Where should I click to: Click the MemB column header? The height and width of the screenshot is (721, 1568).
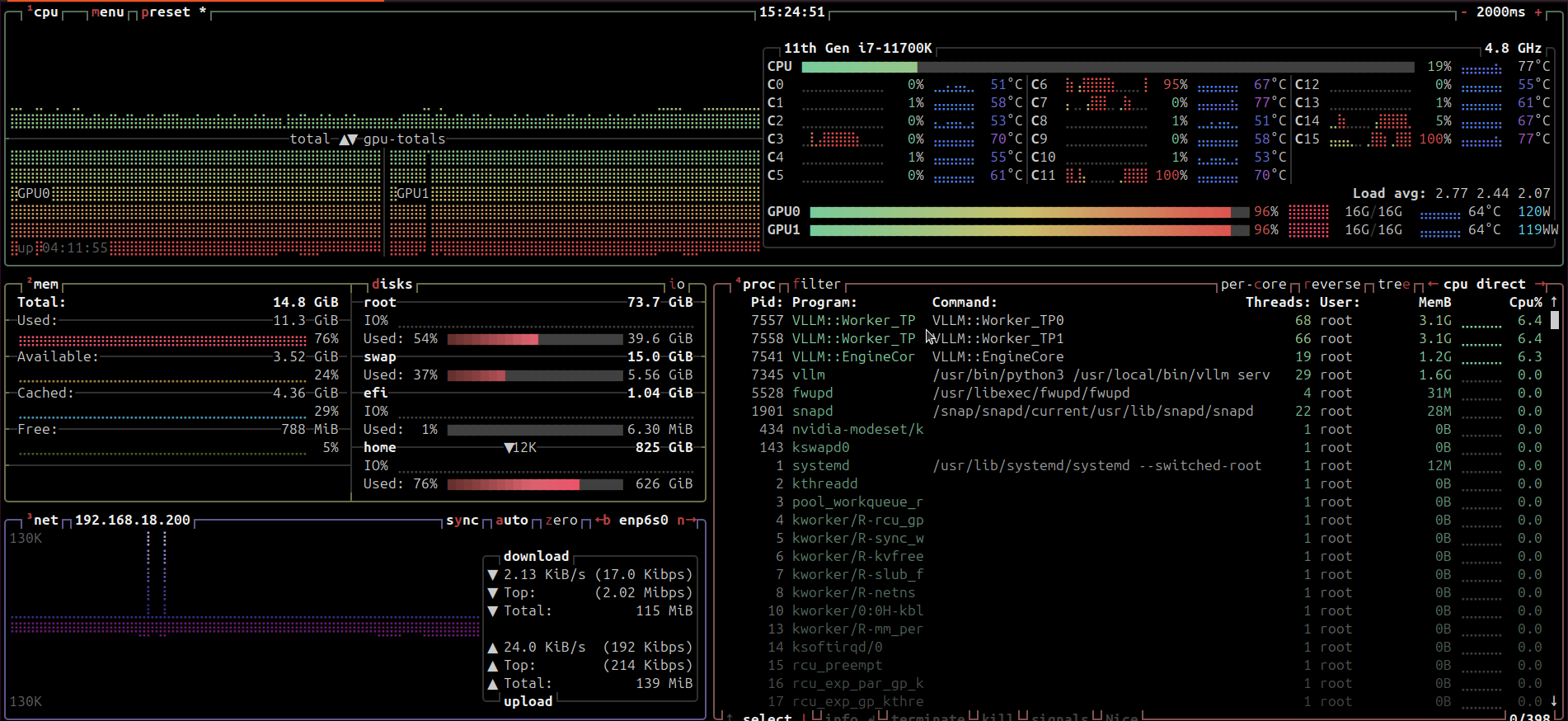tap(1435, 303)
